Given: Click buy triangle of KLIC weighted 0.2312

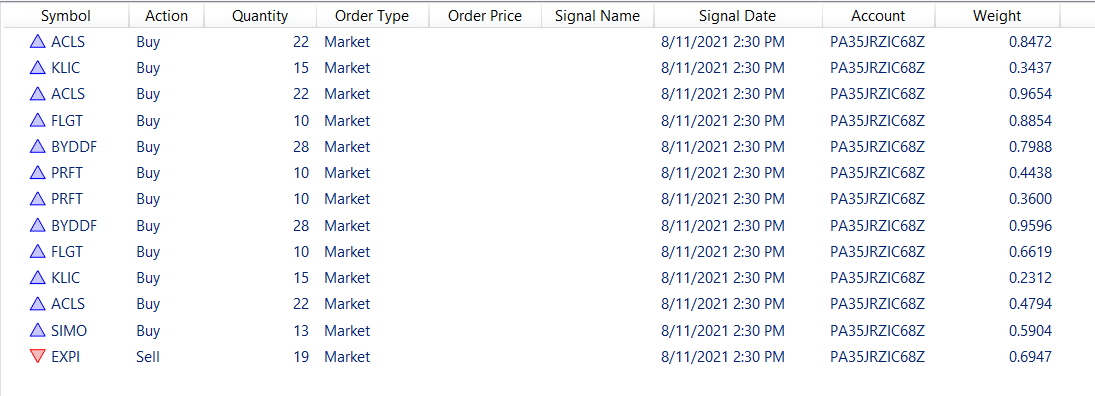Looking at the screenshot, I should point(38,278).
